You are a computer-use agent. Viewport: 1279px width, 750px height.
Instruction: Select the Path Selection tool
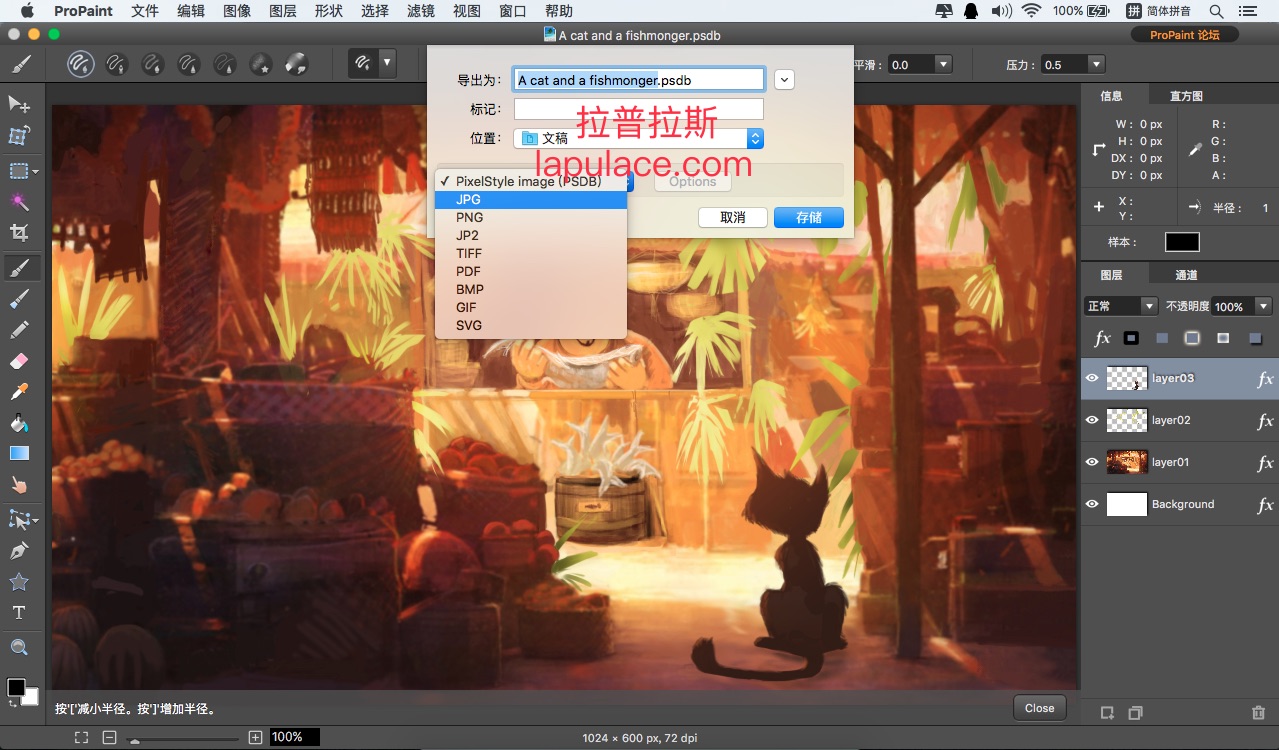pyautogui.click(x=19, y=520)
